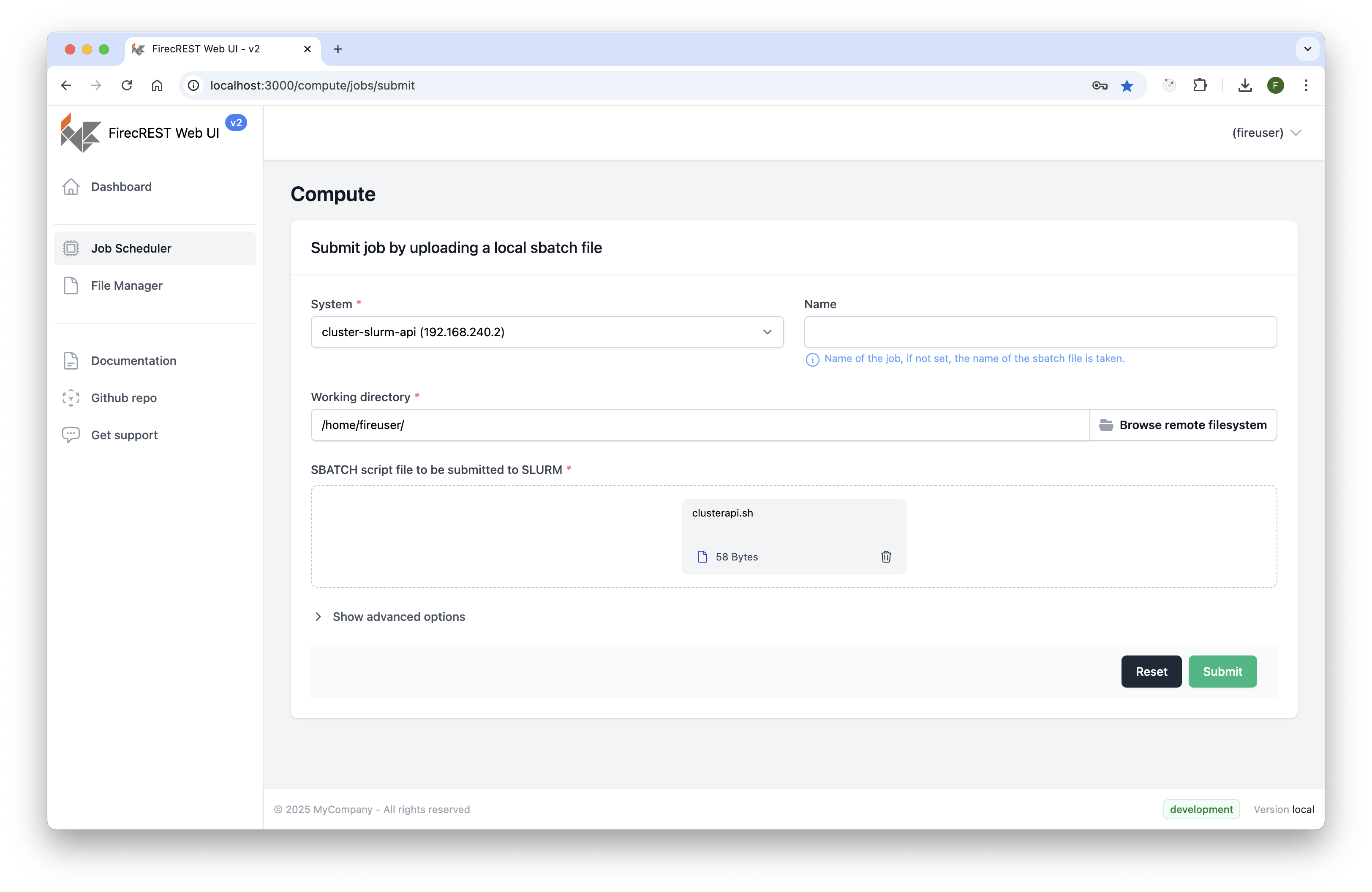Expand Show advanced options
Image resolution: width=1372 pixels, height=892 pixels.
[x=390, y=617]
